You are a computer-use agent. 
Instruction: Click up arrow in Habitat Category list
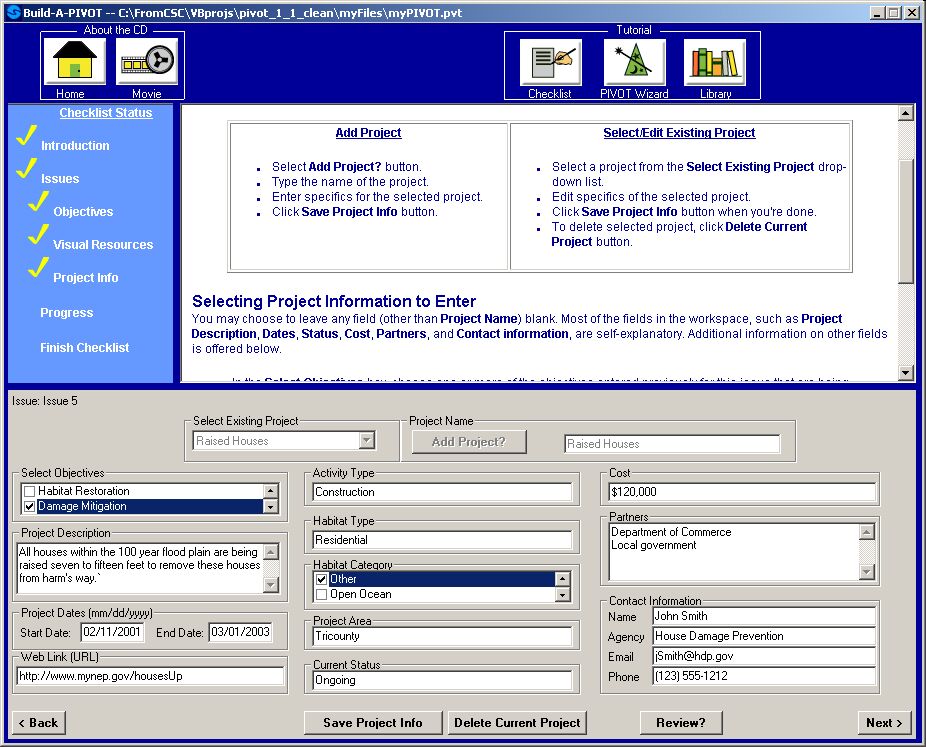[562, 579]
